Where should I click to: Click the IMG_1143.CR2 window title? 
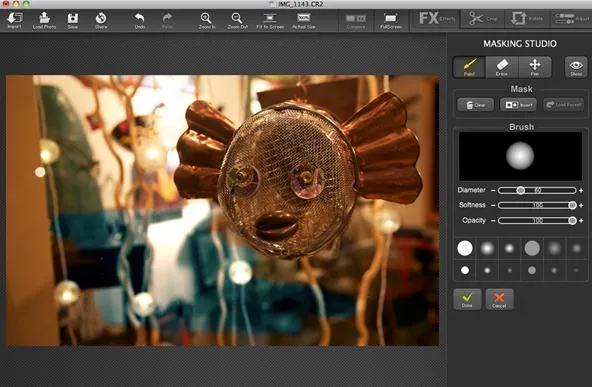pos(301,4)
